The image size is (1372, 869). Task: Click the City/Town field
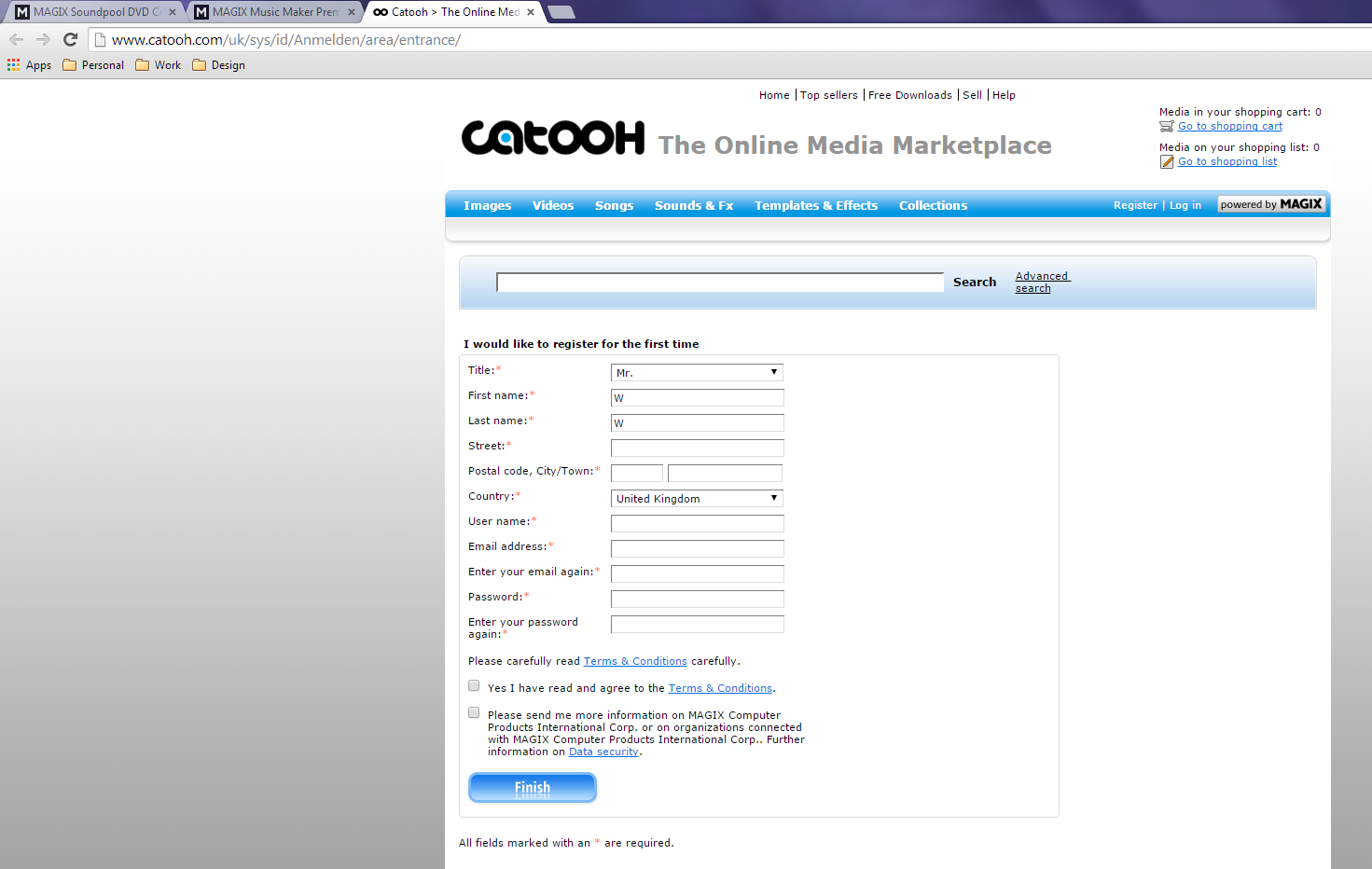[x=725, y=473]
